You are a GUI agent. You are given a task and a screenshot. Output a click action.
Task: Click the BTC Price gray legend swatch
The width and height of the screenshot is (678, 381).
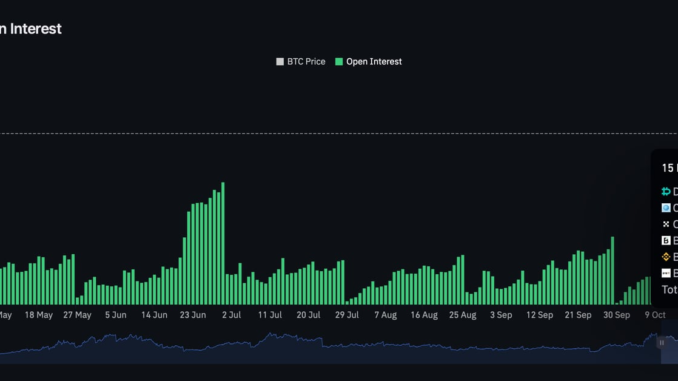point(280,62)
